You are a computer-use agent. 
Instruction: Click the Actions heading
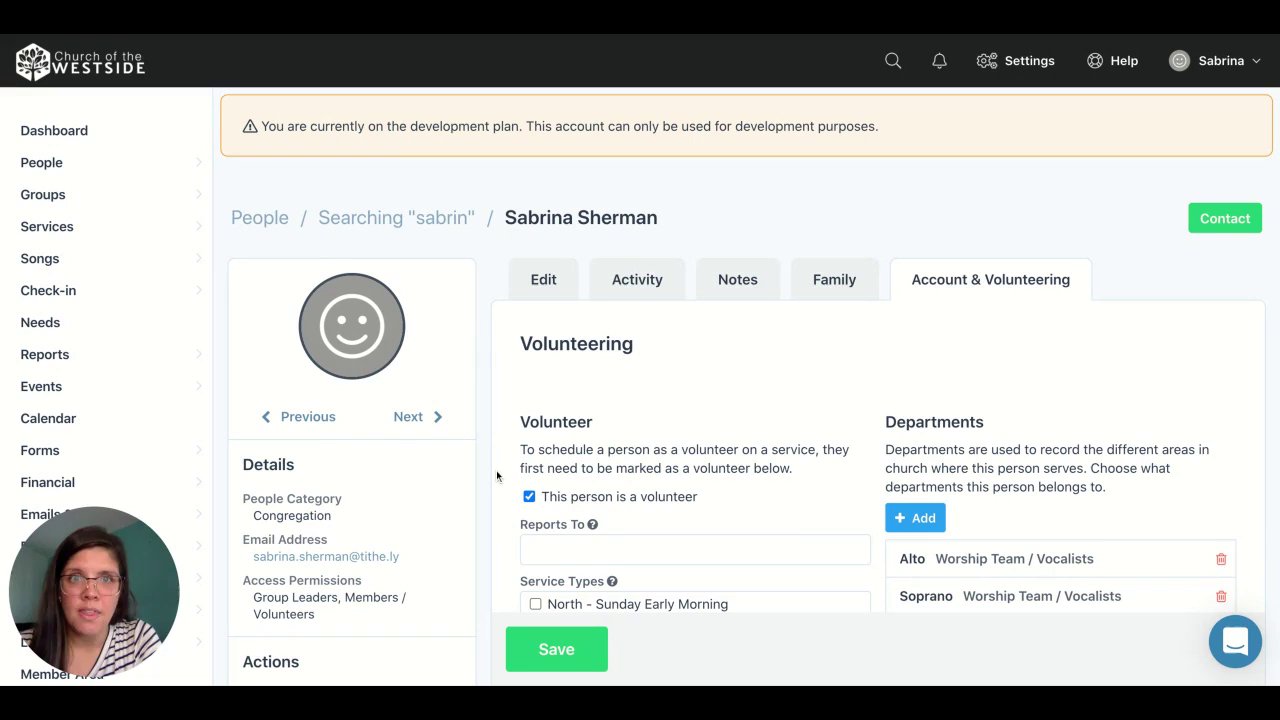(271, 662)
